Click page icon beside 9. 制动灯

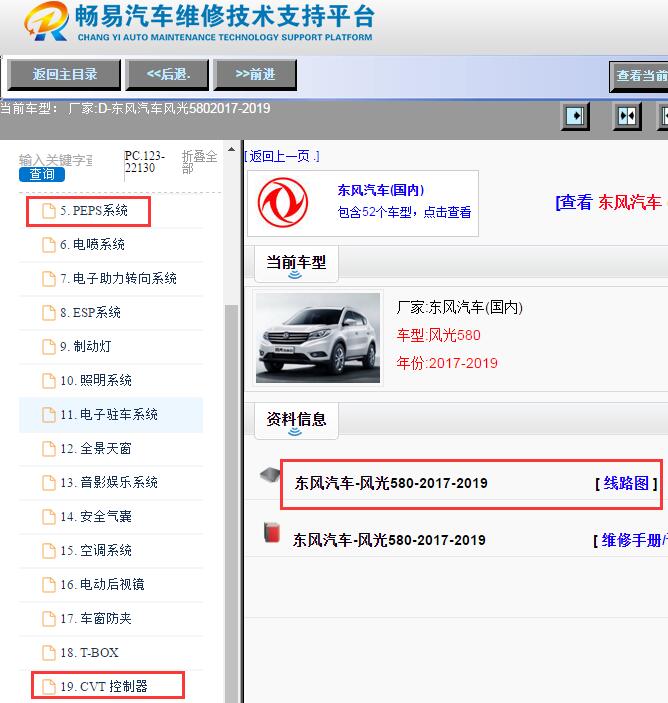click(x=48, y=347)
